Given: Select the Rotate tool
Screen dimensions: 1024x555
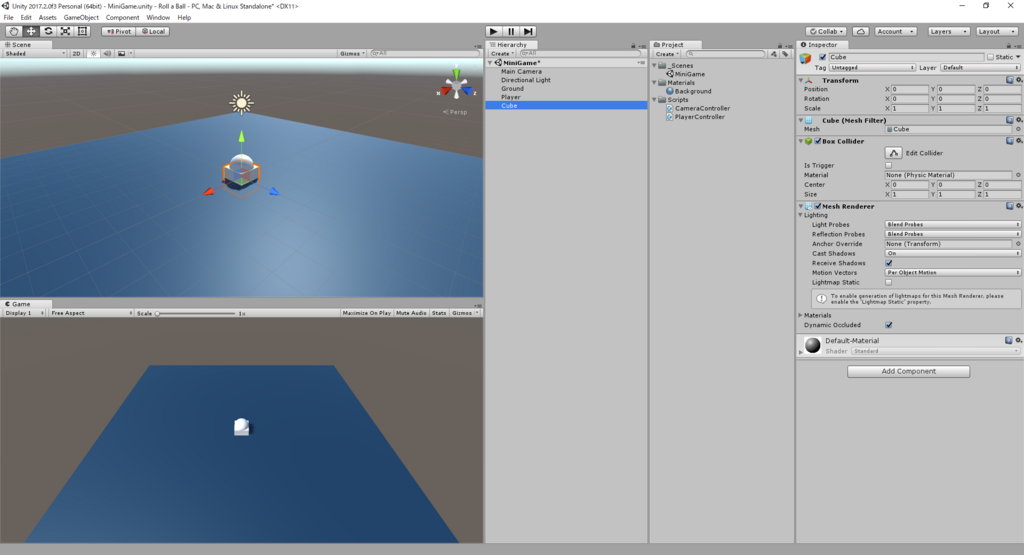Looking at the screenshot, I should tap(48, 31).
